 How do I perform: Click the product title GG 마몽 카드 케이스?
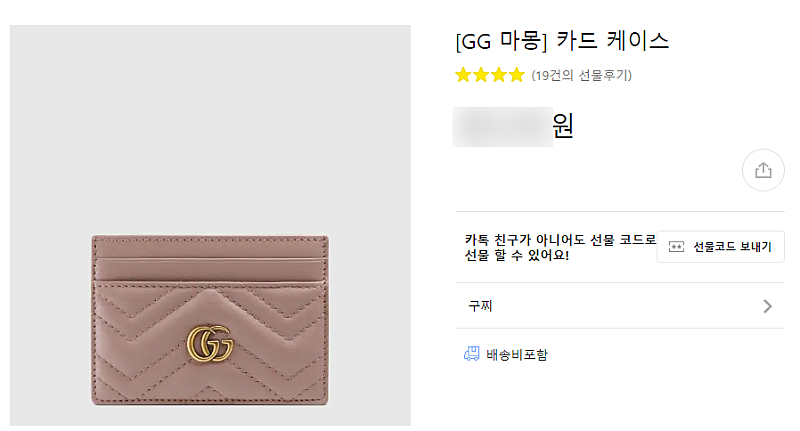click(x=562, y=41)
